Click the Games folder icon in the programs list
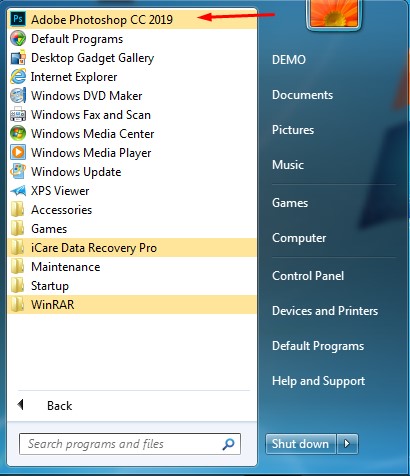This screenshot has width=410, height=476. tap(17, 229)
